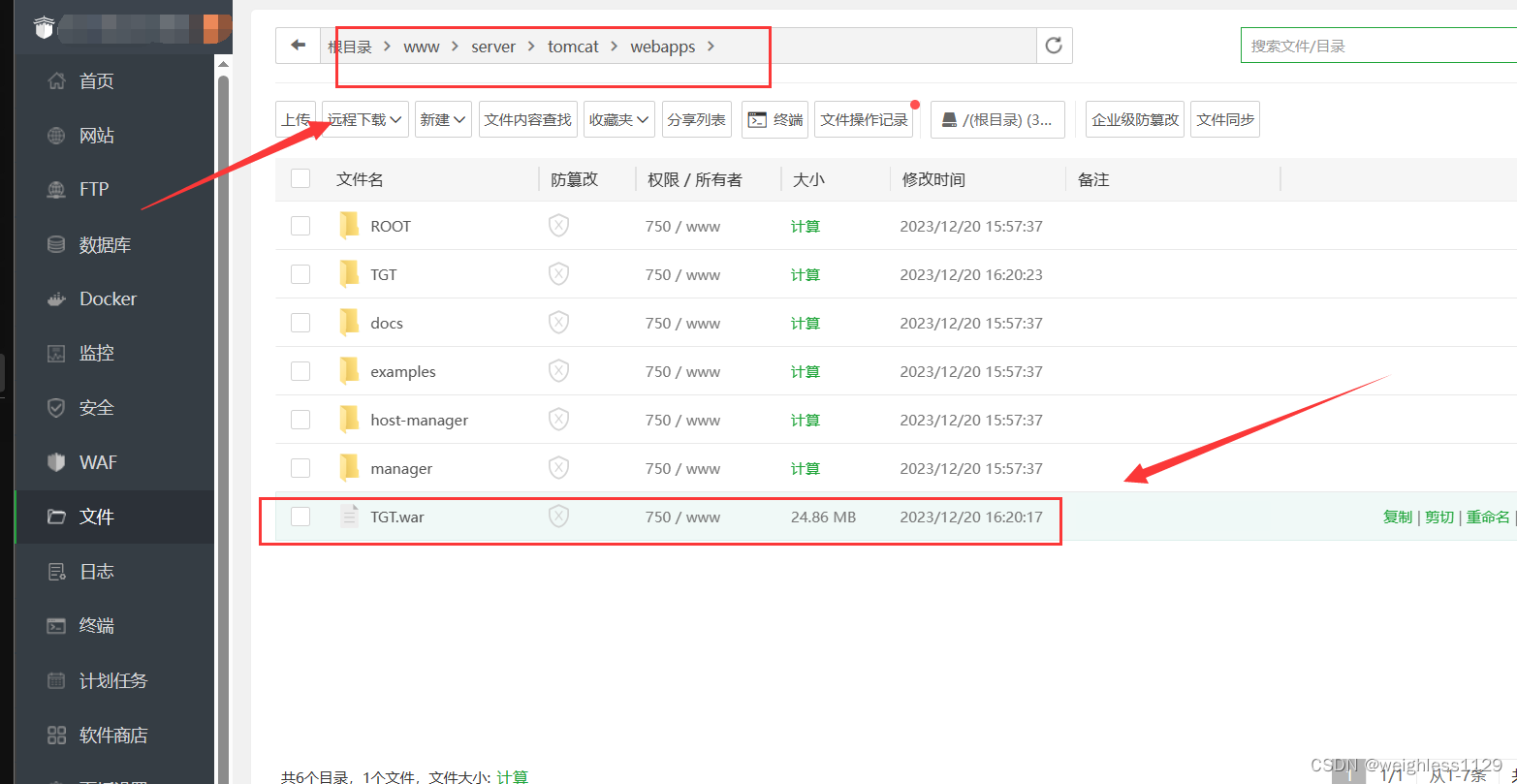The image size is (1517, 784).
Task: Click 剪切 link on TGT.war row
Action: pyautogui.click(x=1439, y=517)
